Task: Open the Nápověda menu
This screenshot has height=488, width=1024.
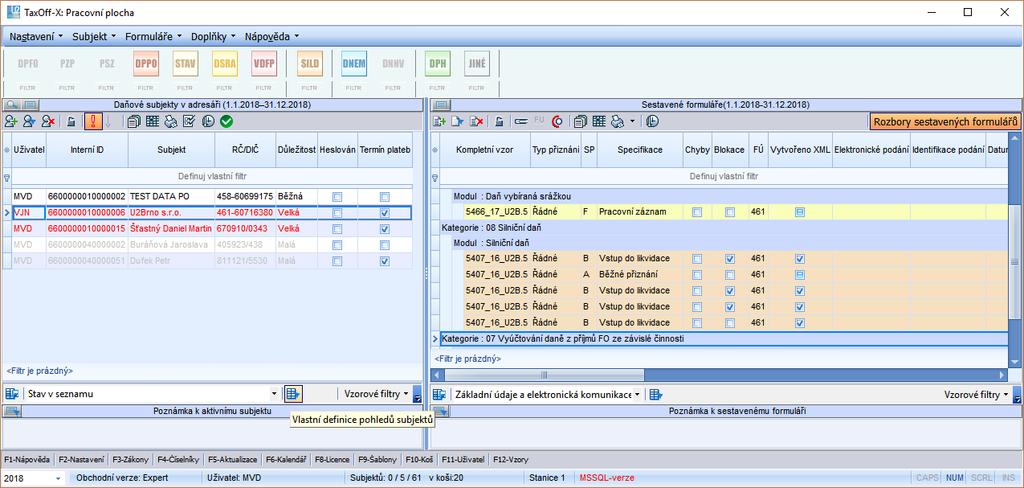Action: click(x=272, y=37)
